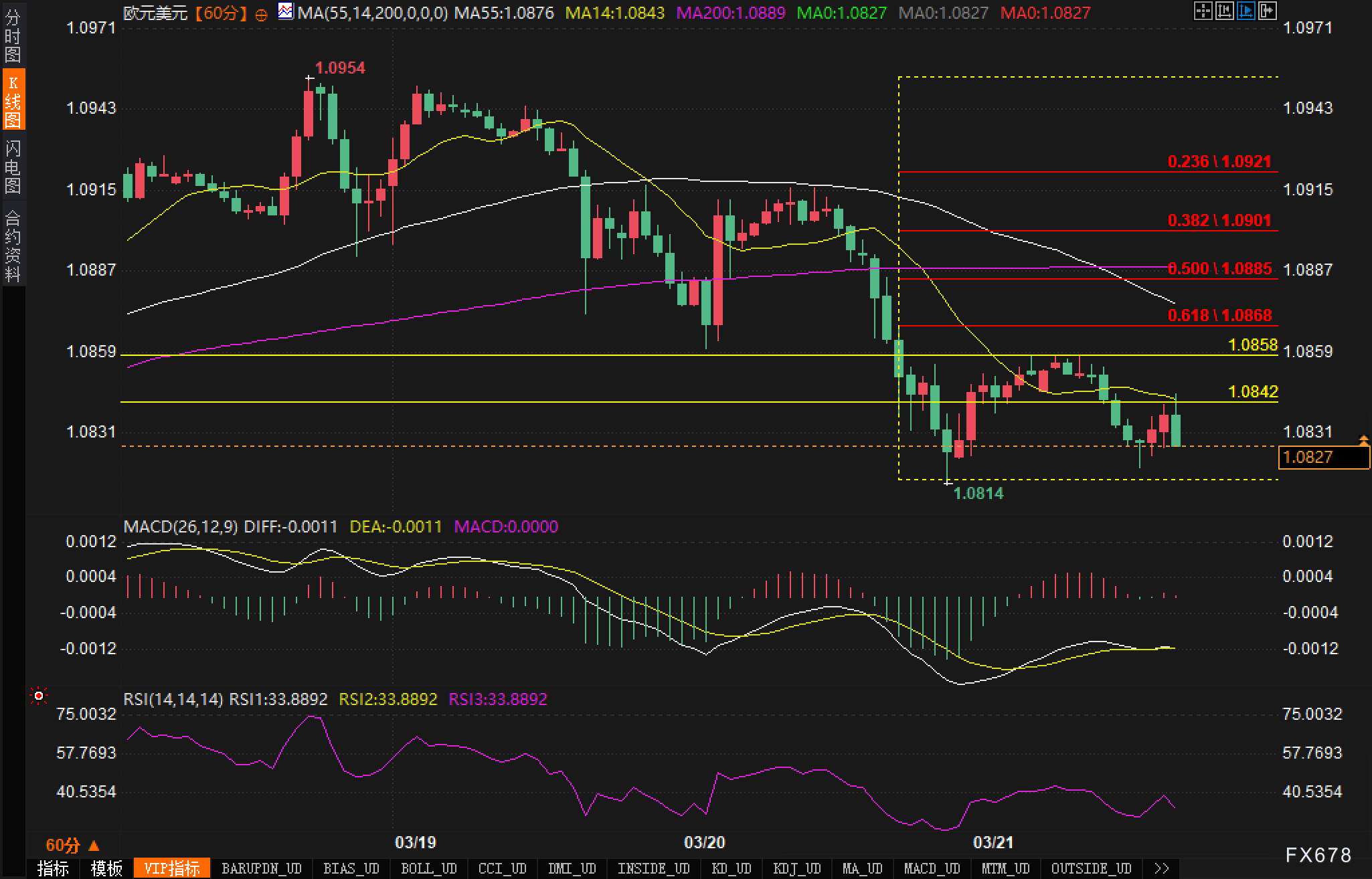
Task: Click the red sun icon beside RSI
Action: 39,697
